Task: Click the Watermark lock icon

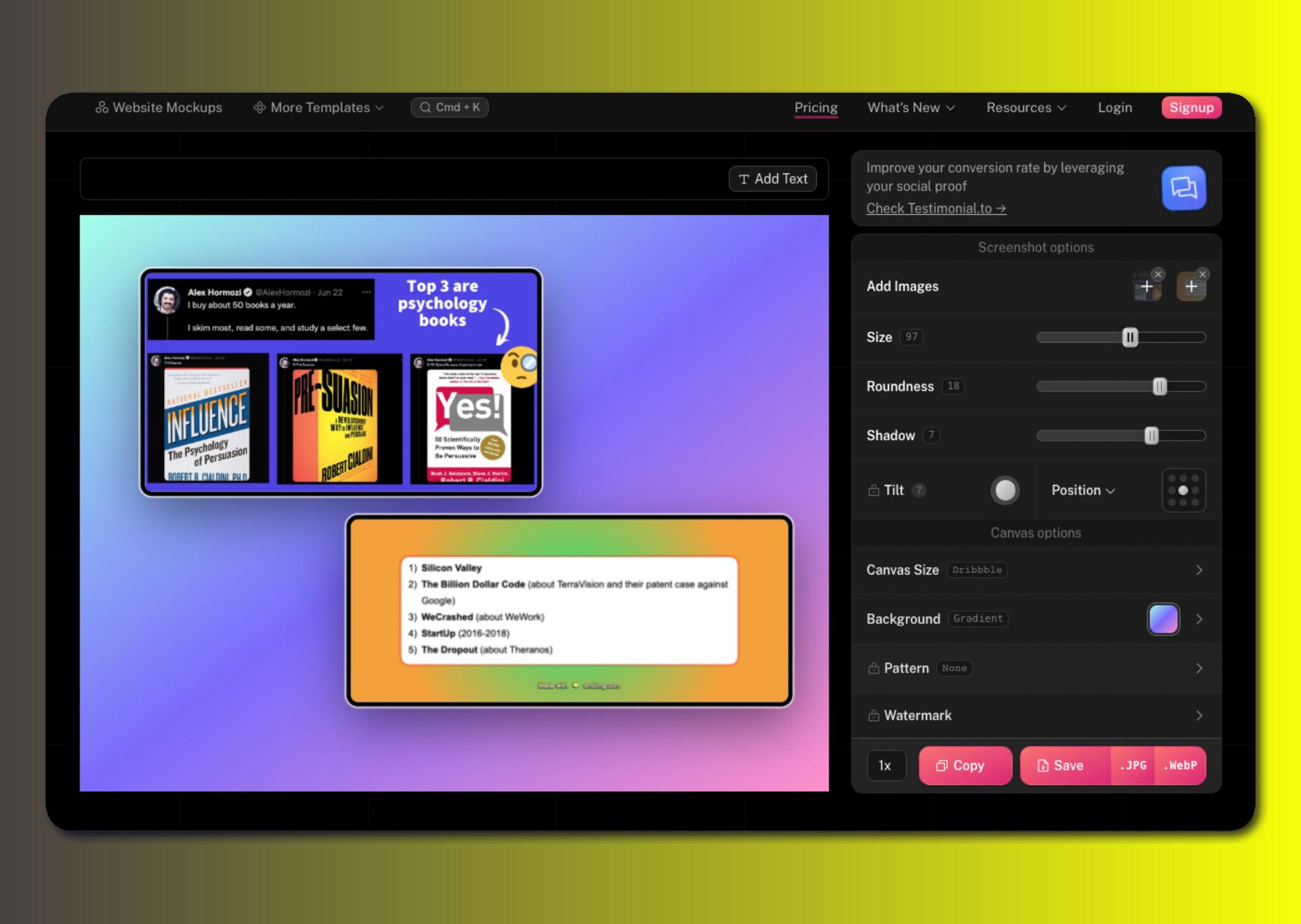Action: pyautogui.click(x=873, y=715)
